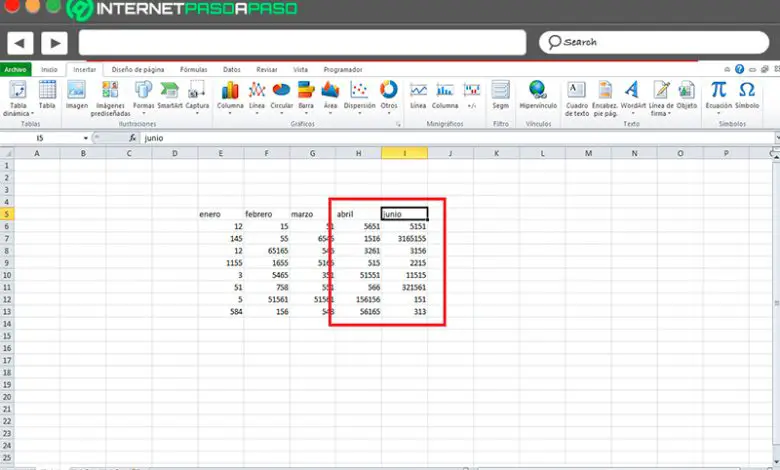780x470 pixels.
Task: Open the WordArt gallery
Action: click(x=633, y=96)
